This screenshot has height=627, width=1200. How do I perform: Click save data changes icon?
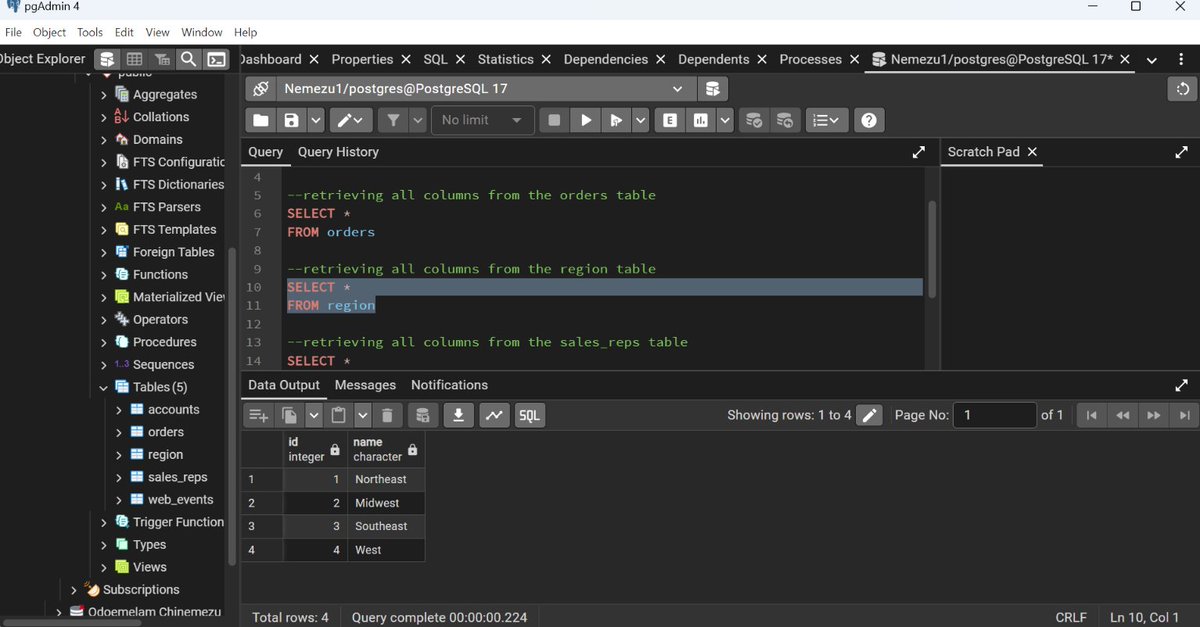point(423,415)
